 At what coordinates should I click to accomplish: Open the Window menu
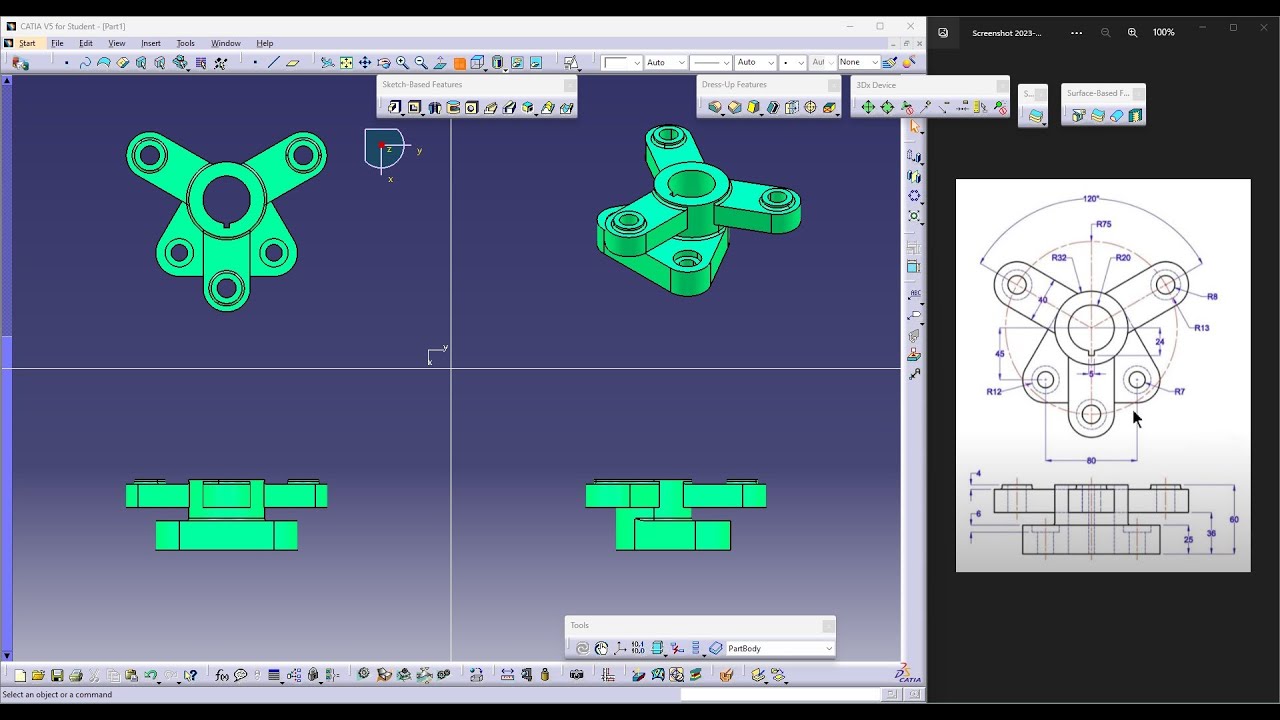(226, 43)
